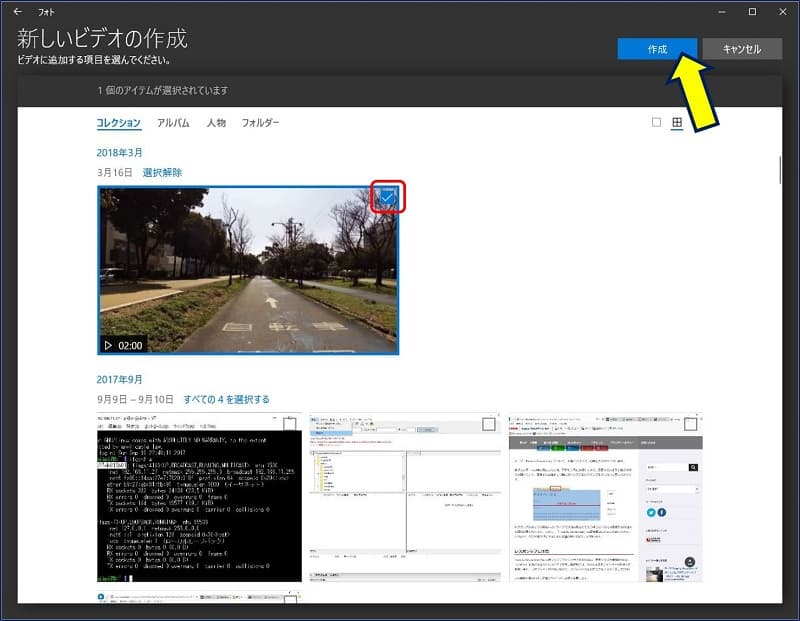This screenshot has height=621, width=800.
Task: Go back using the top-left arrow
Action: (x=18, y=12)
